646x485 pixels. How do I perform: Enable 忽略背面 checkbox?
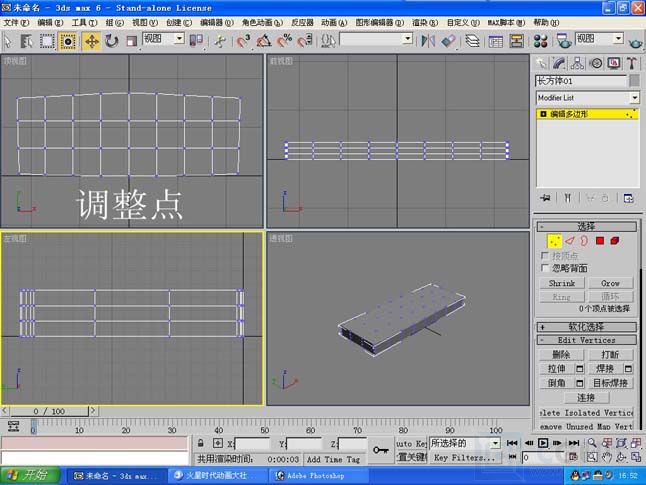pos(545,268)
